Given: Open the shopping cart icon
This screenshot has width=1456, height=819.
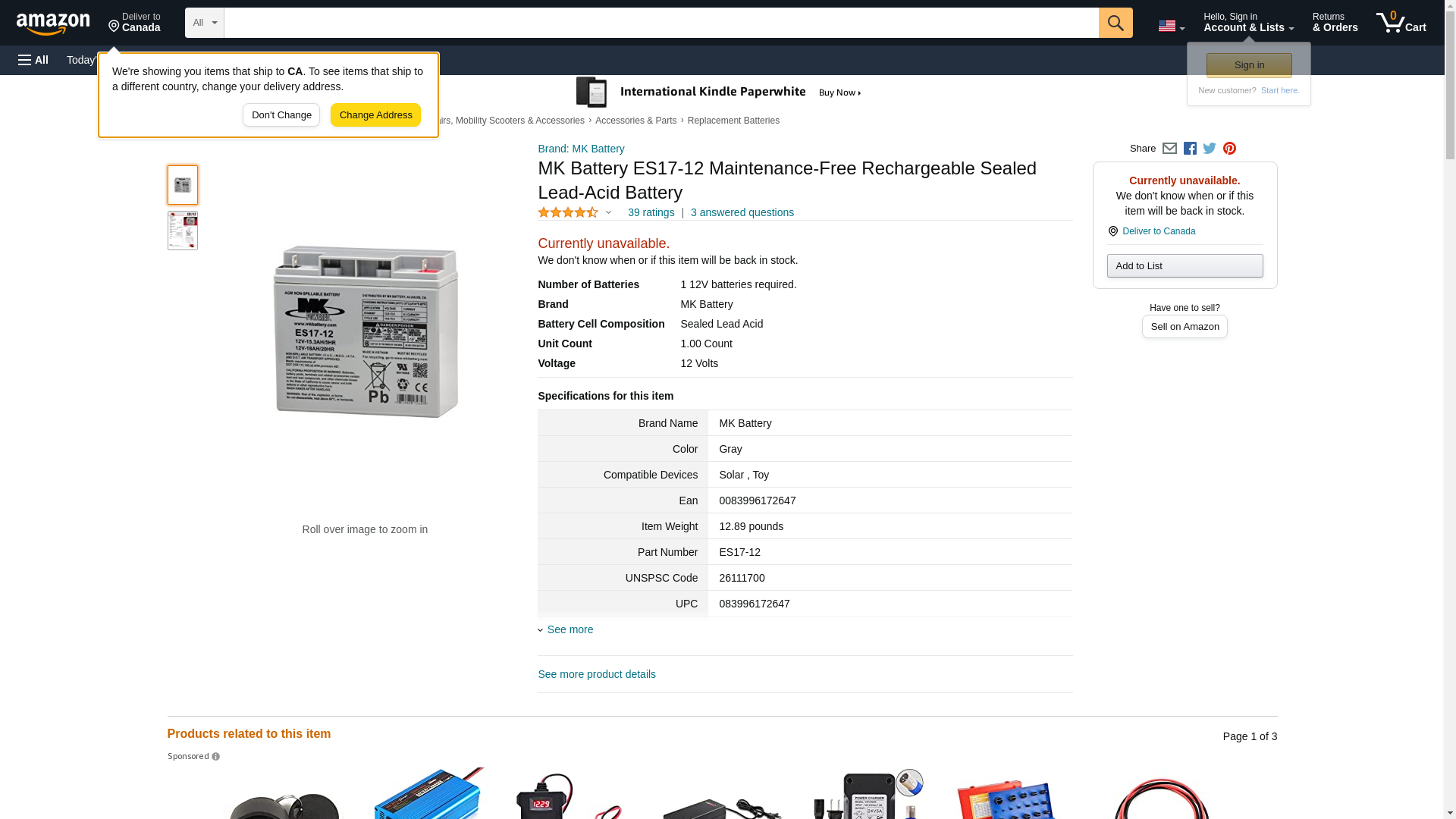Looking at the screenshot, I should [x=1400, y=23].
